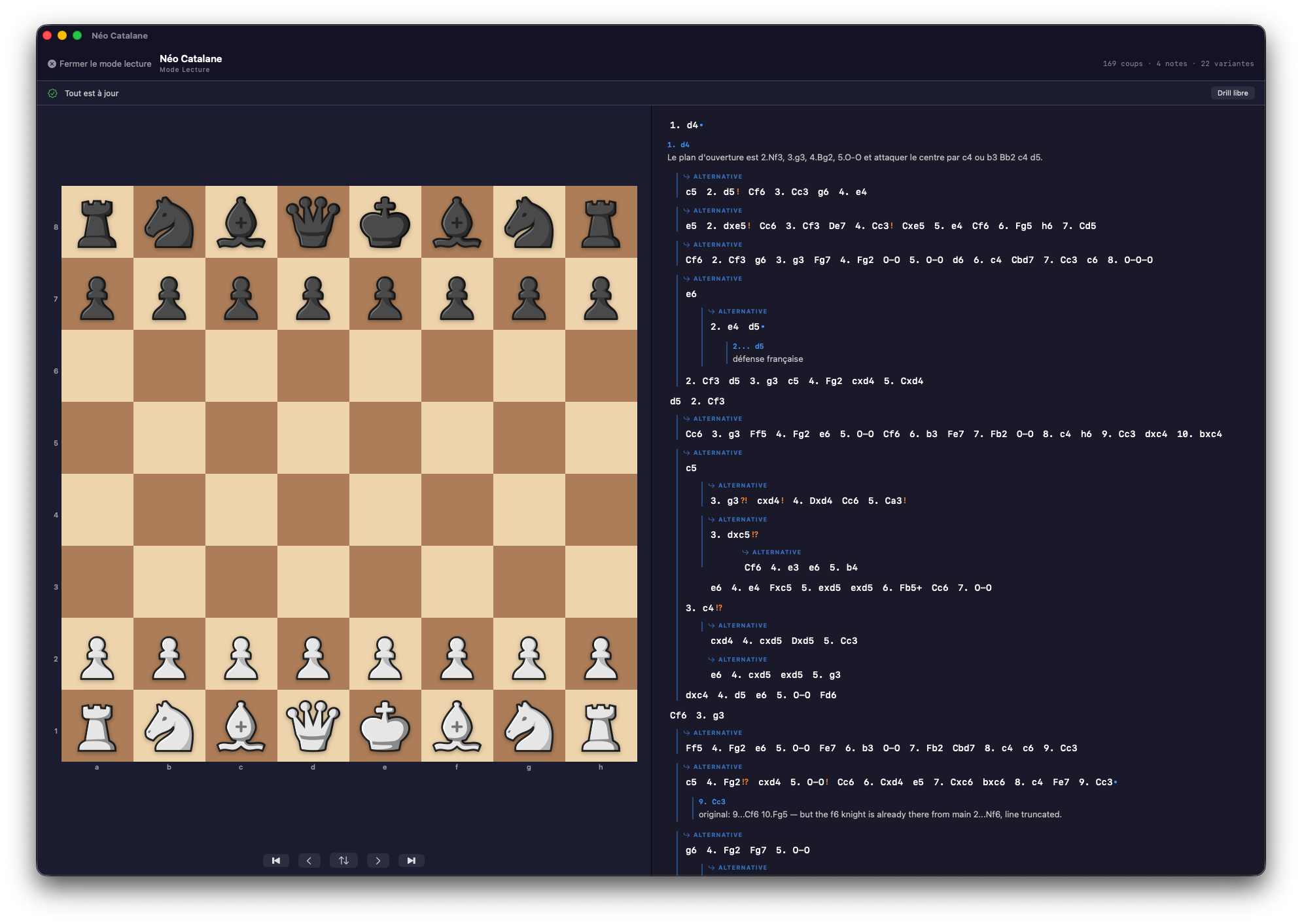Select the black queen on d8
Viewport: 1302px width, 924px height.
coord(313,222)
